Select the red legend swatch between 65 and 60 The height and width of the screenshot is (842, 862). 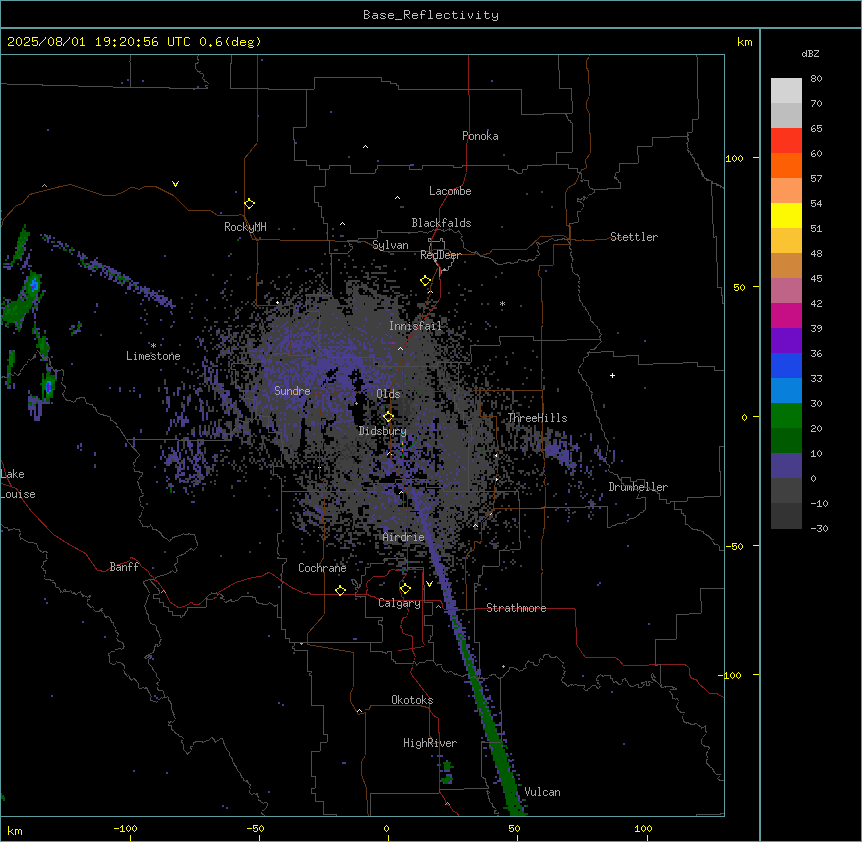click(786, 141)
